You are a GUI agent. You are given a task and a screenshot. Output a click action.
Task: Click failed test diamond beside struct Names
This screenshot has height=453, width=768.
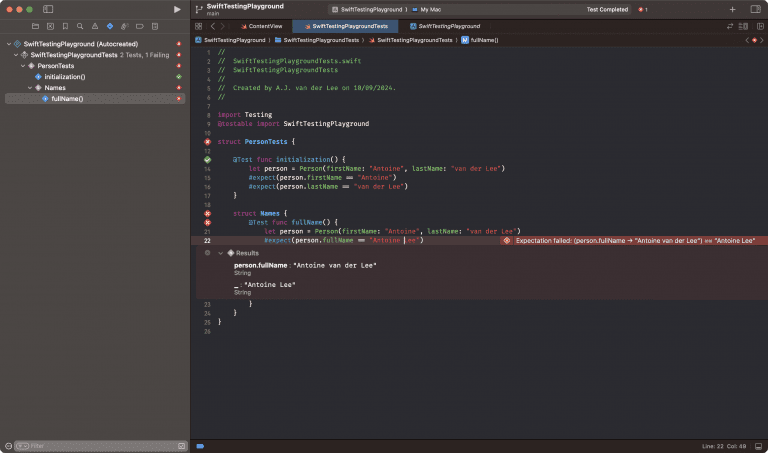[x=207, y=214]
